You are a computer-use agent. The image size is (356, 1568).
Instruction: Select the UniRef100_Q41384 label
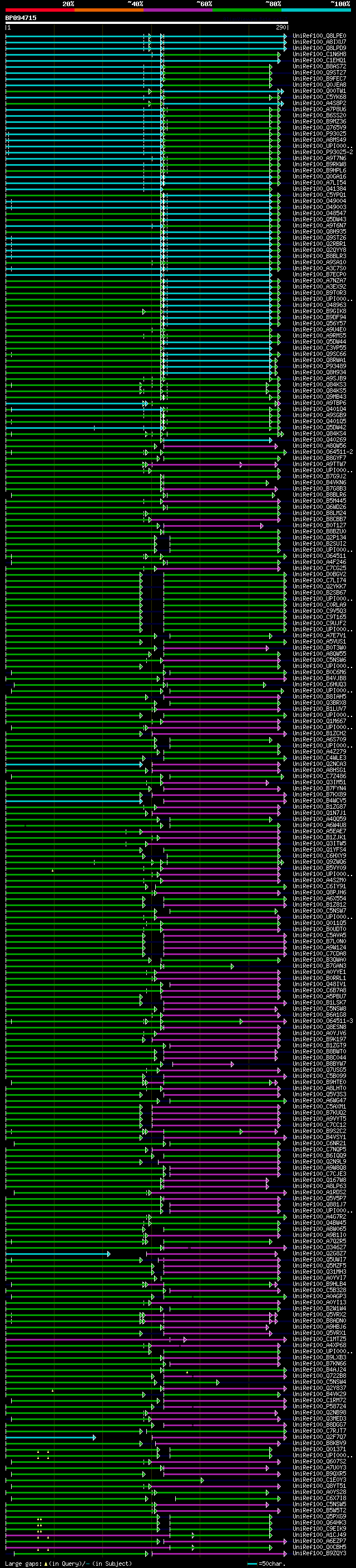[319, 189]
